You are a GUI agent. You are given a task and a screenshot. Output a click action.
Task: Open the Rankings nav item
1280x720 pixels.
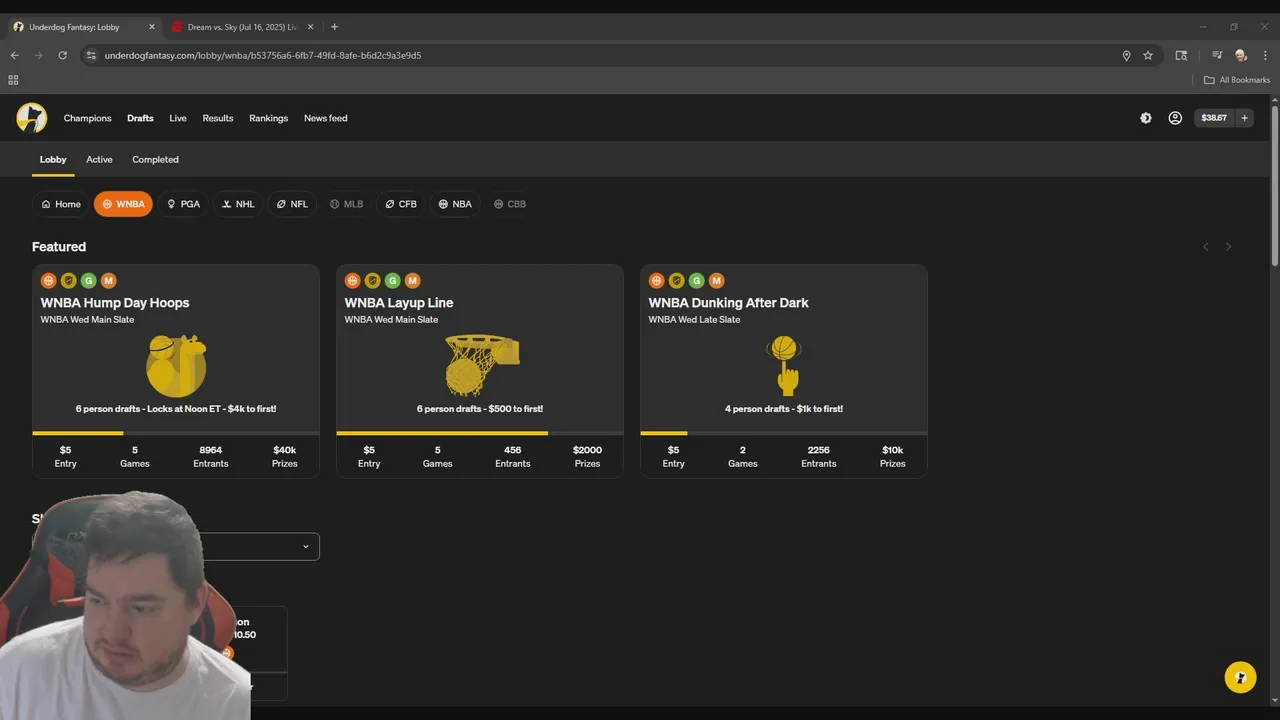269,118
